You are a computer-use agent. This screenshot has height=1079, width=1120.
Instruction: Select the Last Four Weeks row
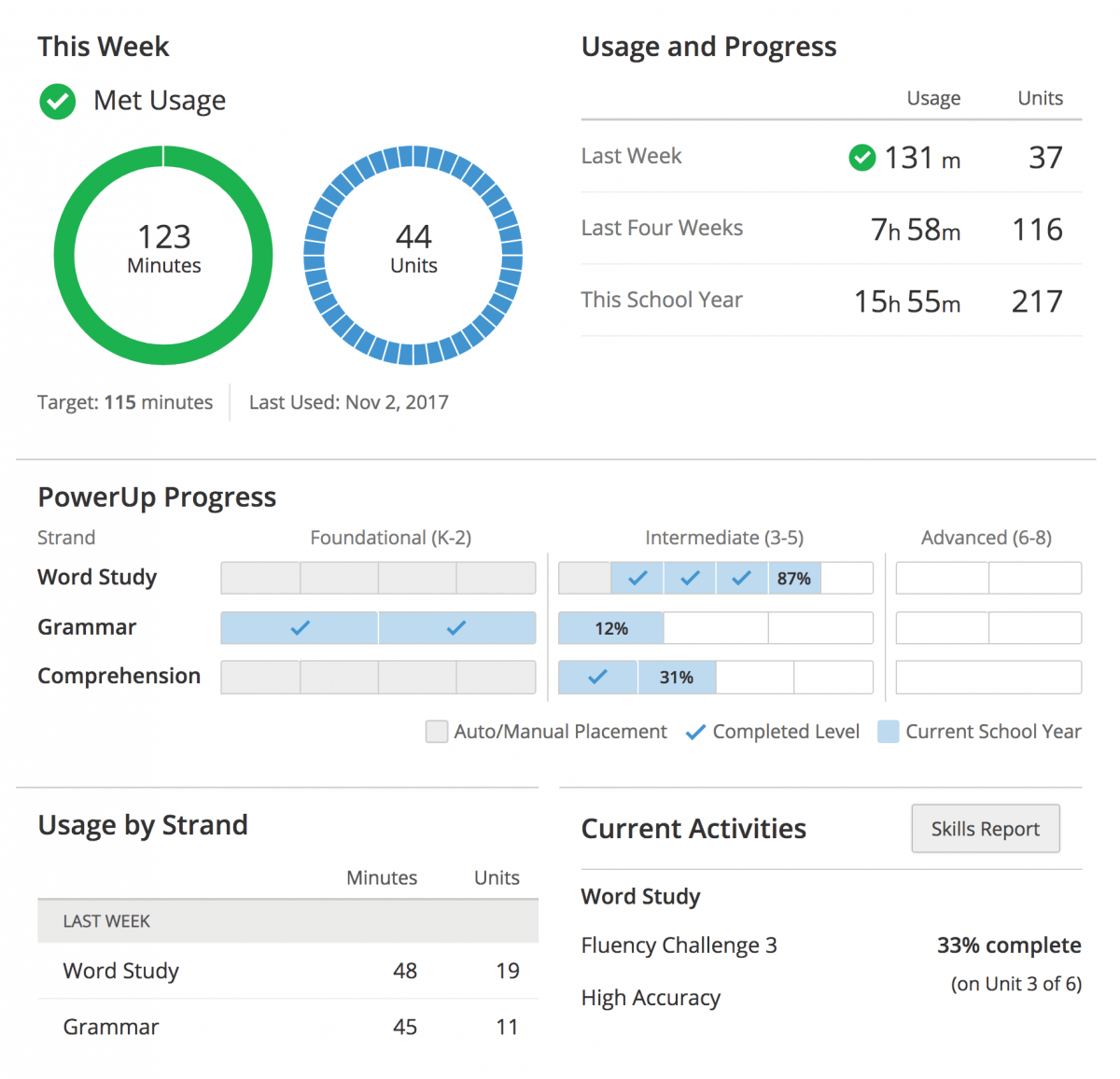click(831, 229)
